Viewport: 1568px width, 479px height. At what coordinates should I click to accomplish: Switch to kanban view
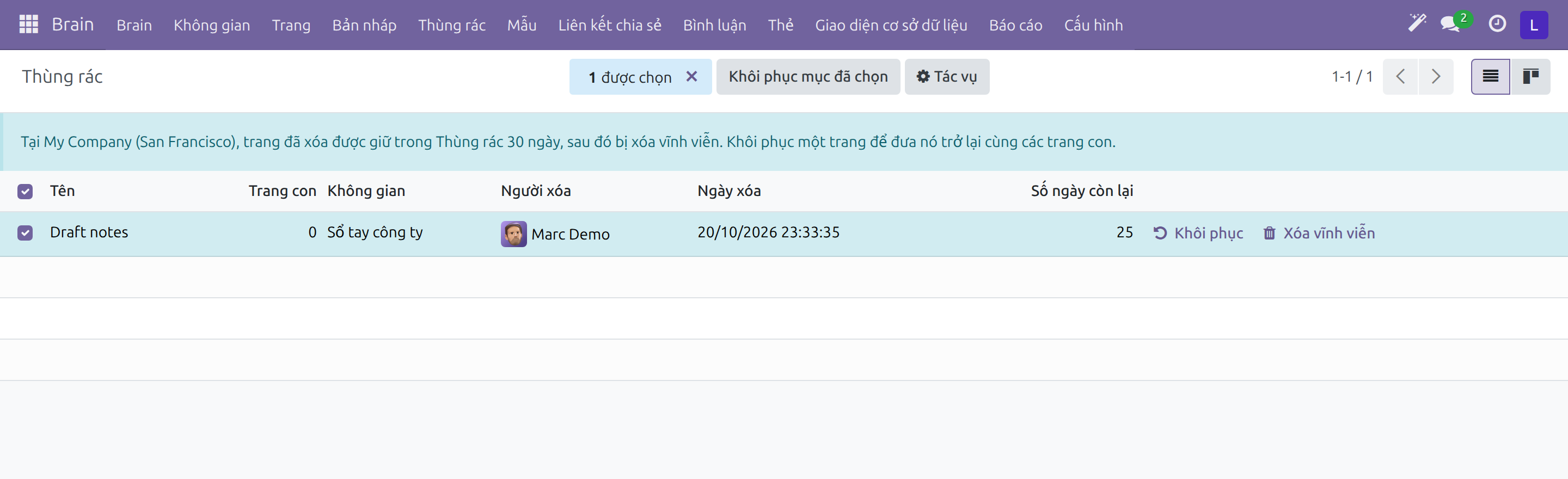tap(1530, 76)
